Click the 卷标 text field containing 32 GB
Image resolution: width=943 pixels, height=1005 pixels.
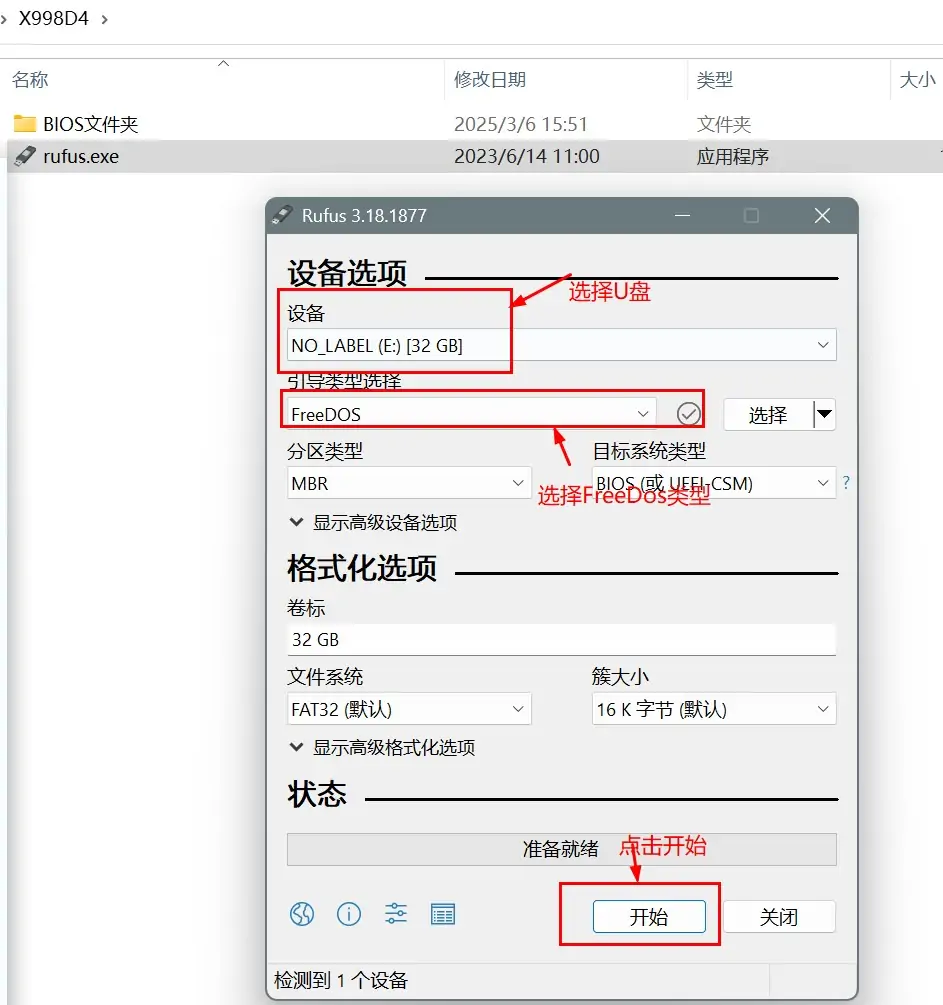[x=561, y=639]
